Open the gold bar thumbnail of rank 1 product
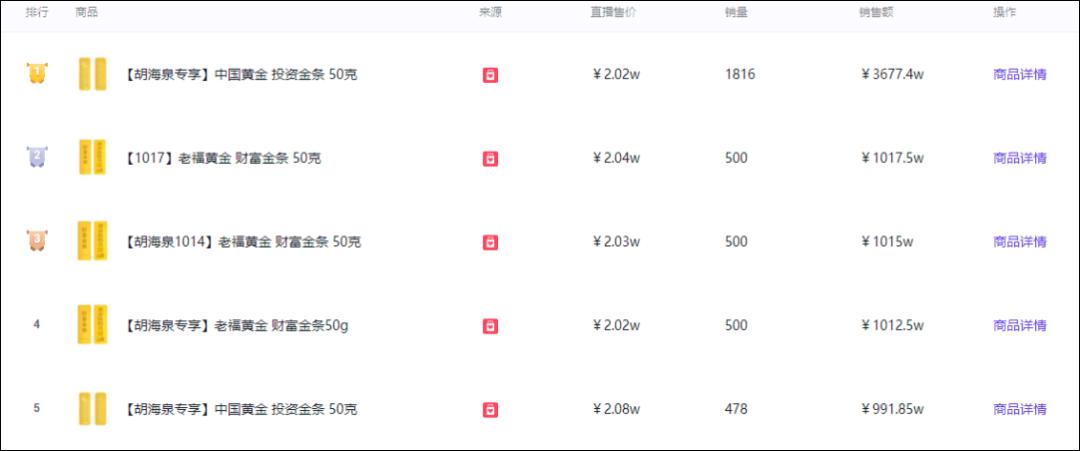 (x=92, y=75)
